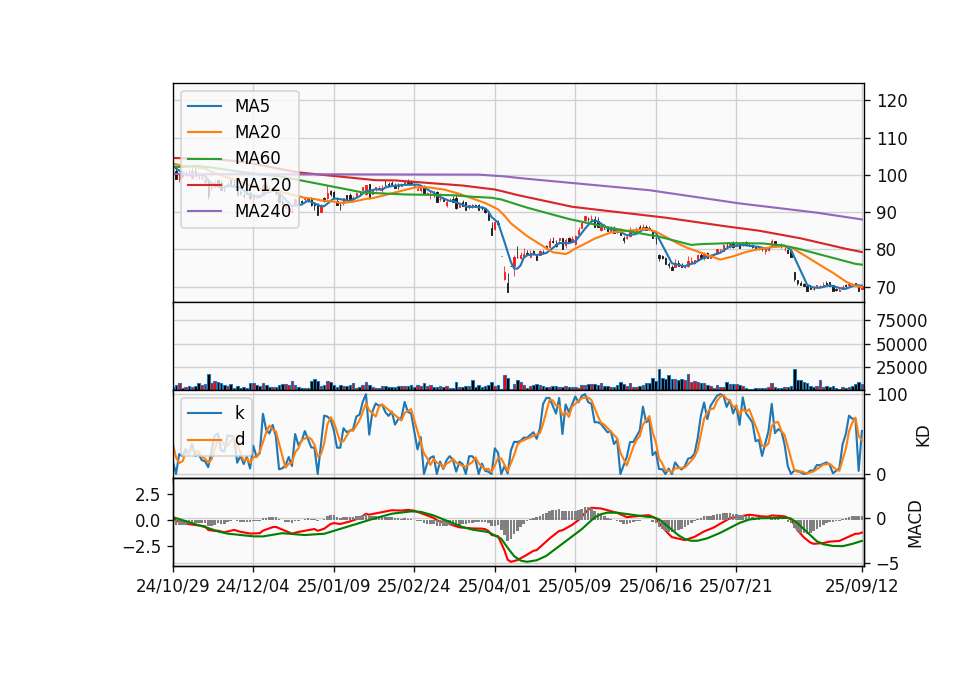Select the k line legend label
Screen dimensions: 960x690
point(239,413)
